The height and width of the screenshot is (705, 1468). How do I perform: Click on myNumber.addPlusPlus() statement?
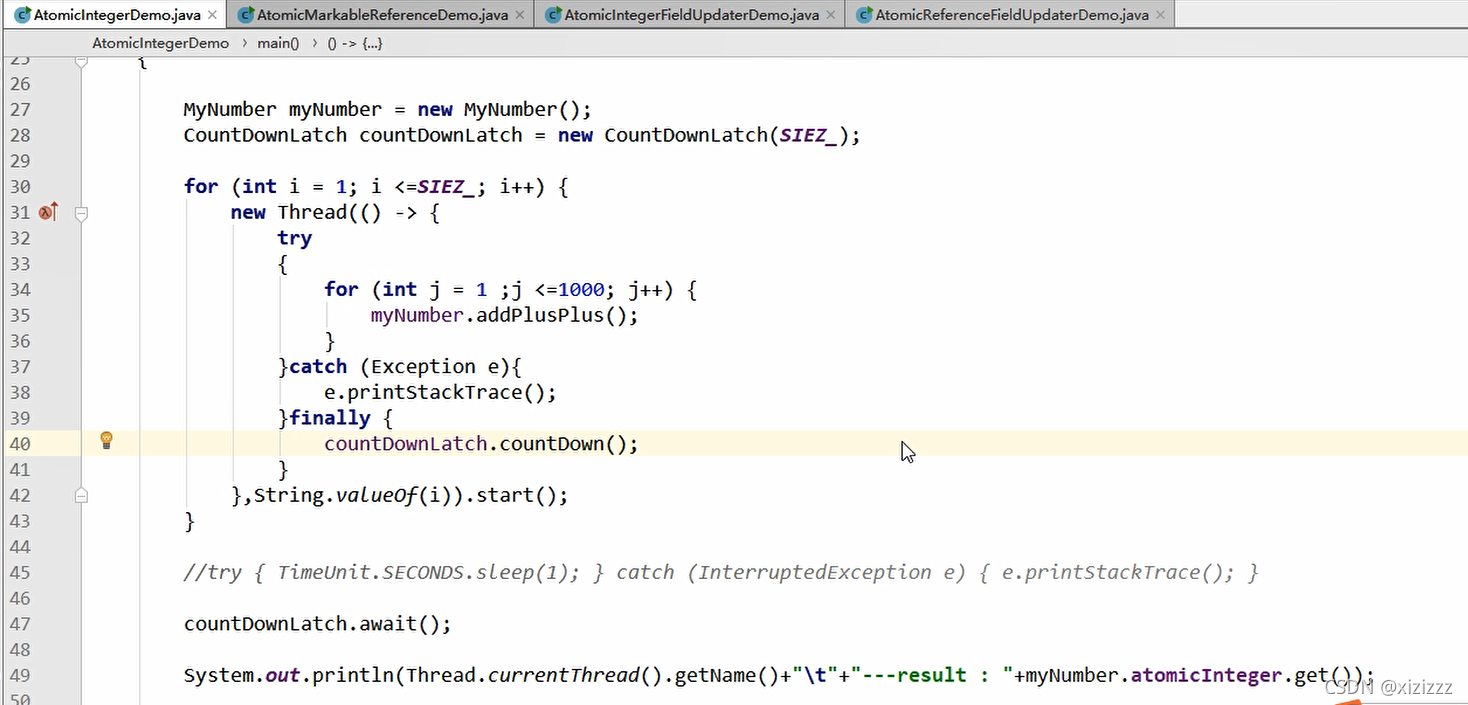click(504, 315)
